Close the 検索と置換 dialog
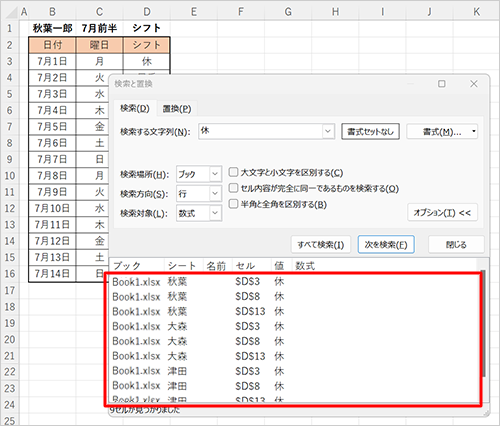This screenshot has width=500, height=426. point(474,84)
